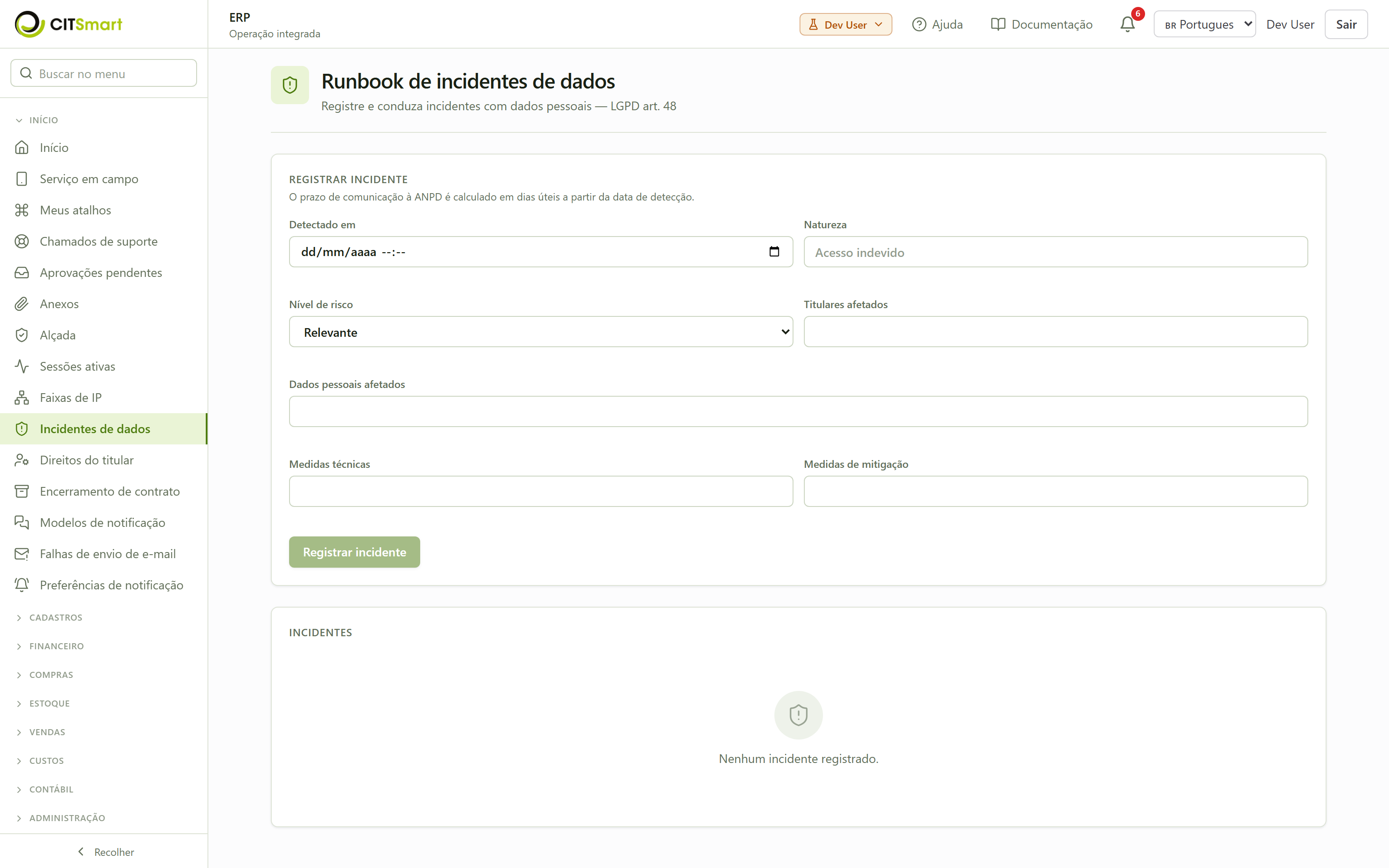Click the Serviço em campo icon
The height and width of the screenshot is (868, 1389).
click(x=22, y=178)
